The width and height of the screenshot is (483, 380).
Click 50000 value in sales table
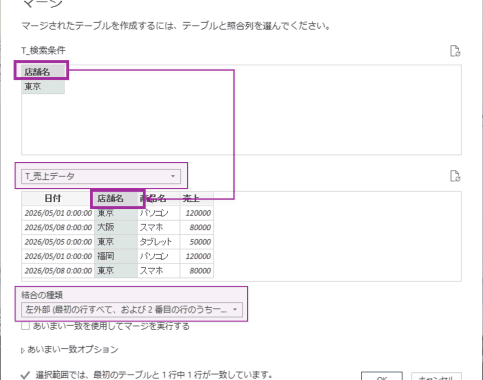click(197, 242)
